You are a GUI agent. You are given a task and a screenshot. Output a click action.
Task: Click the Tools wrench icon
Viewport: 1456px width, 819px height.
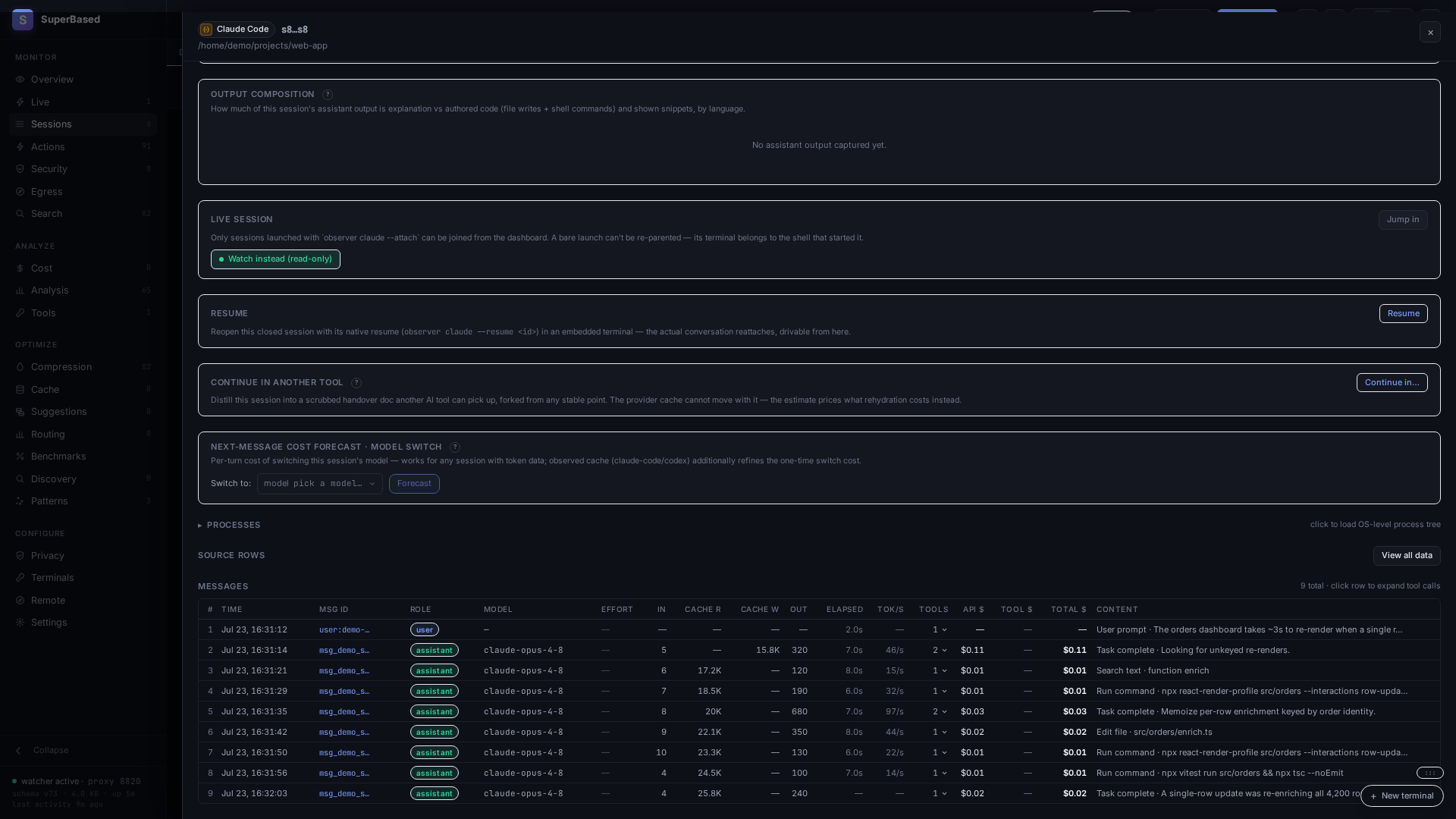tap(20, 313)
